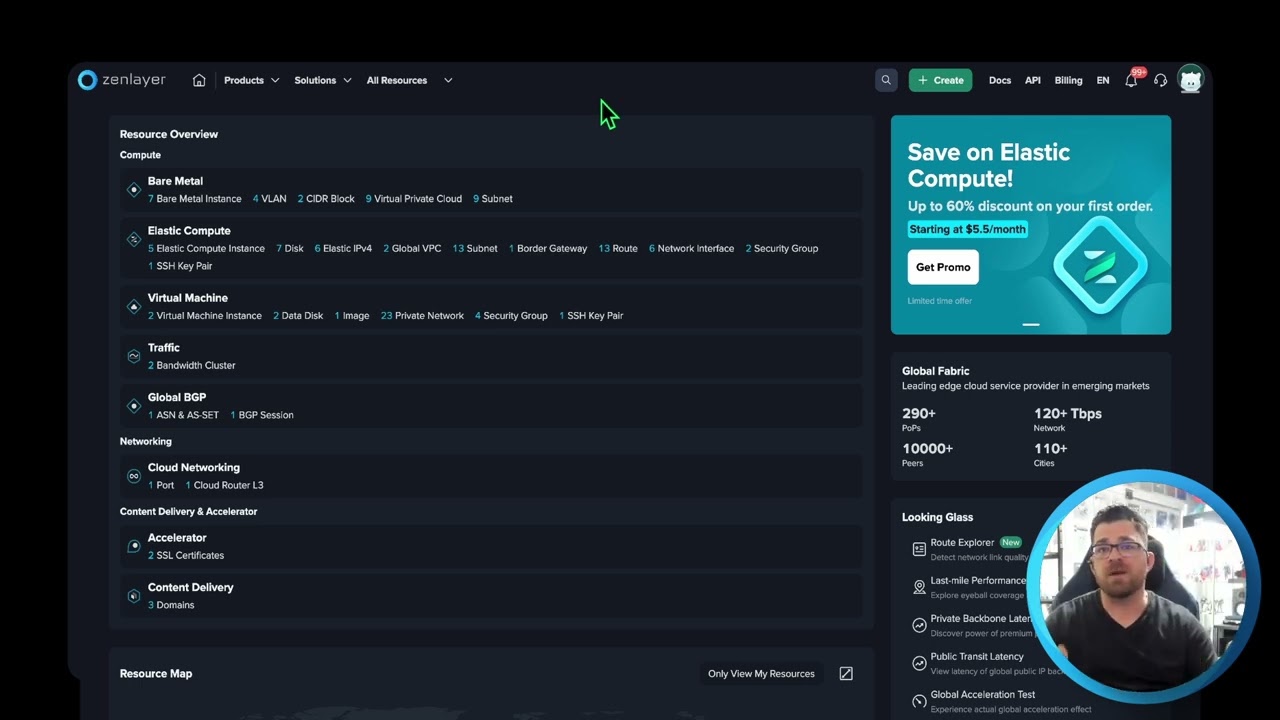Open Public Transit Latency tool
The image size is (1280, 720).
(x=977, y=657)
